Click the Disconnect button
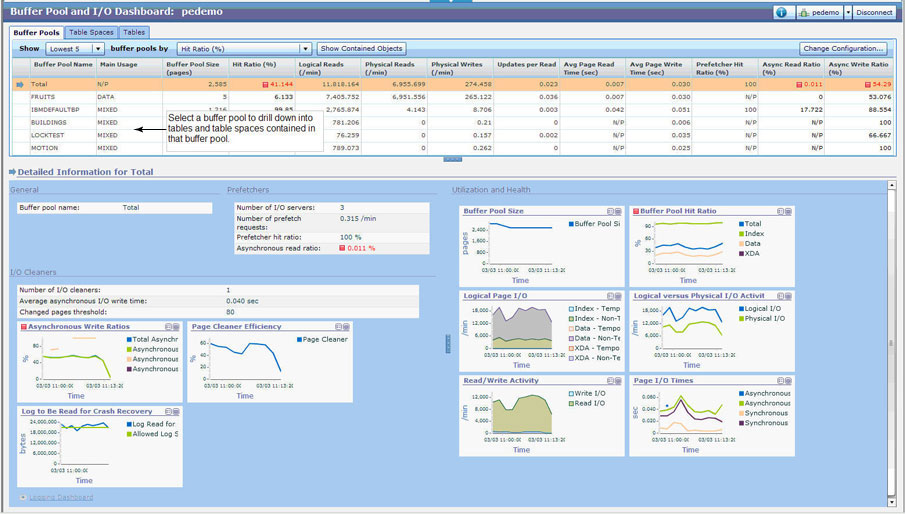 click(874, 12)
